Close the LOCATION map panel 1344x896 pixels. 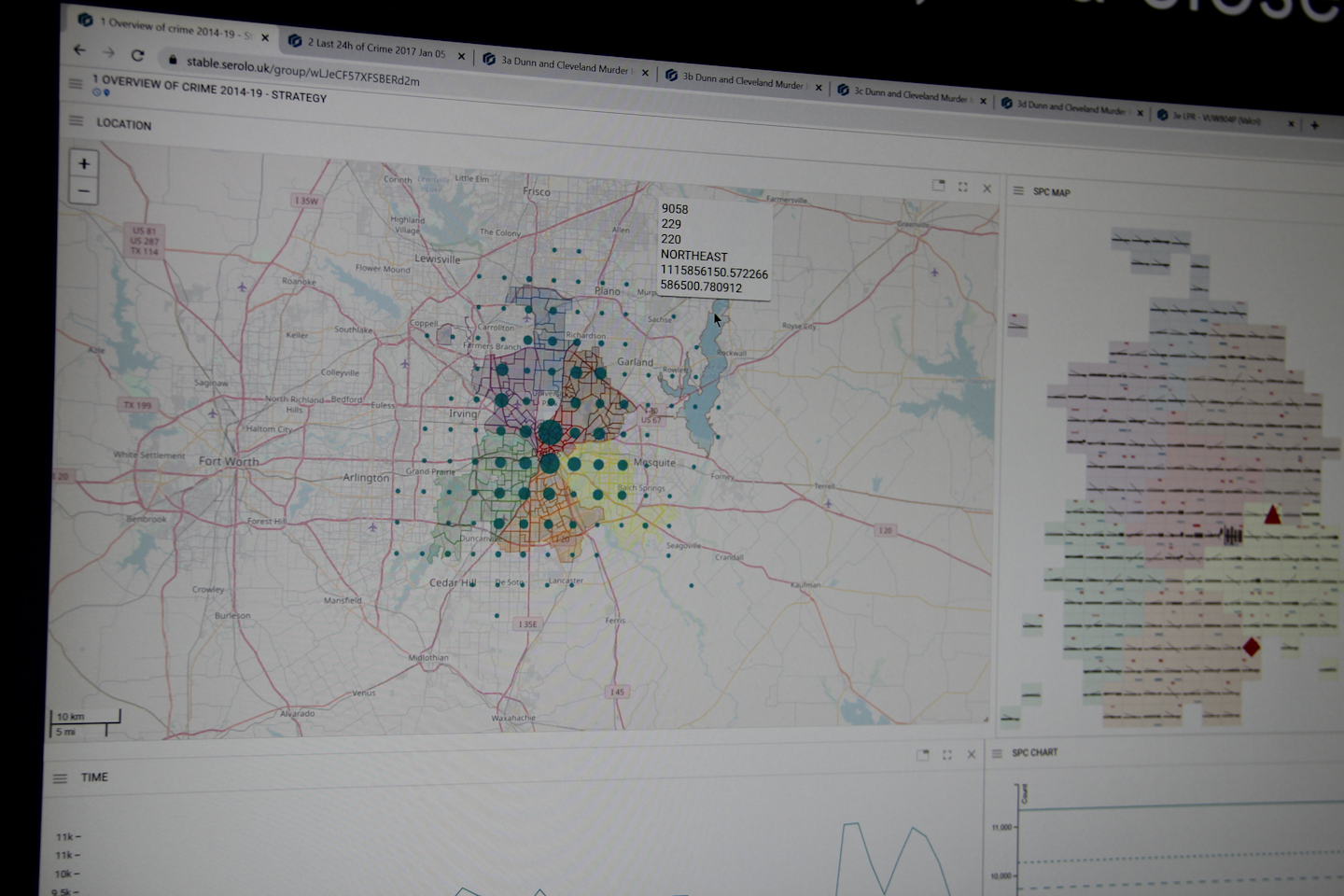point(987,188)
